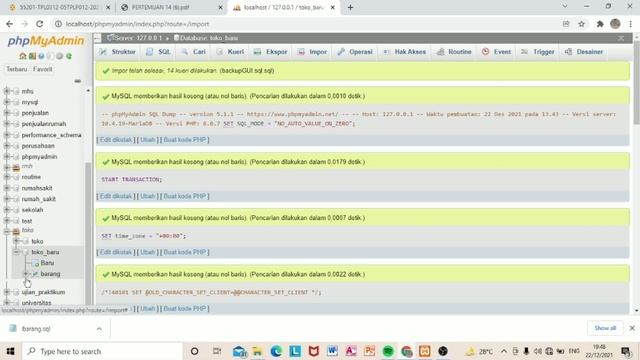The image size is (640, 360).
Task: Open PowerPoint from the taskbar
Action: pyautogui.click(x=369, y=351)
